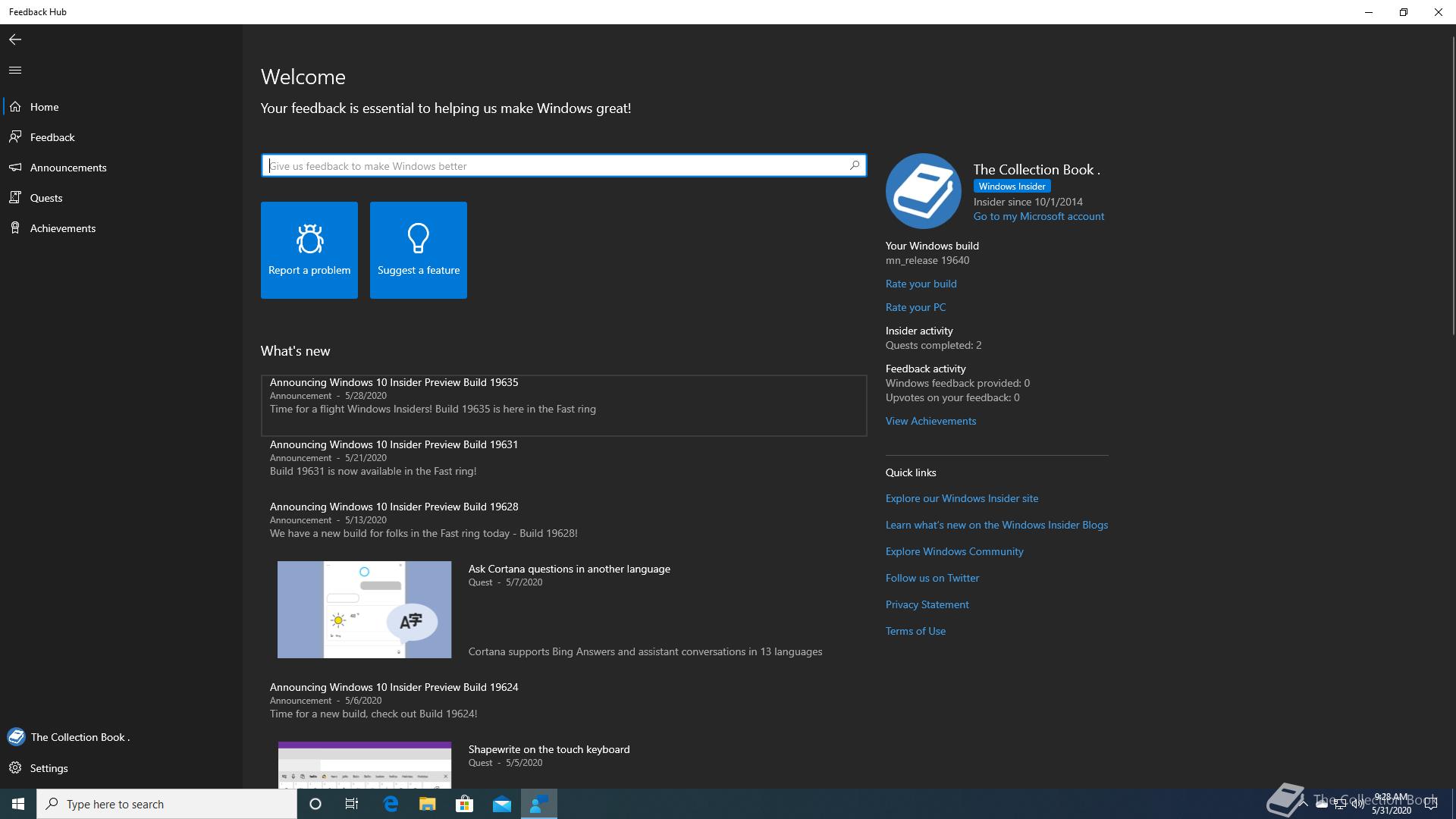This screenshot has height=819, width=1456.
Task: Open Announcements in the sidebar
Action: [x=121, y=168]
